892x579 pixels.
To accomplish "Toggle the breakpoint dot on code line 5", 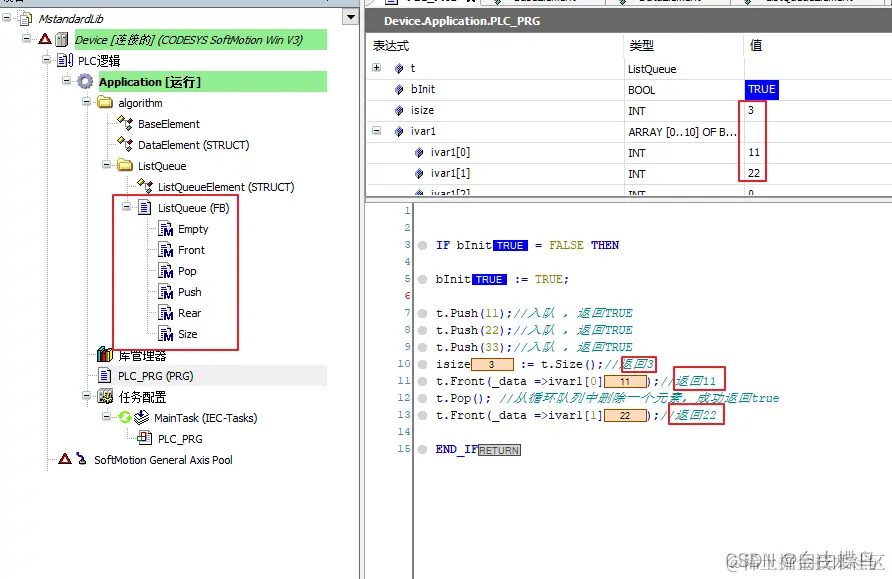I will [x=422, y=280].
